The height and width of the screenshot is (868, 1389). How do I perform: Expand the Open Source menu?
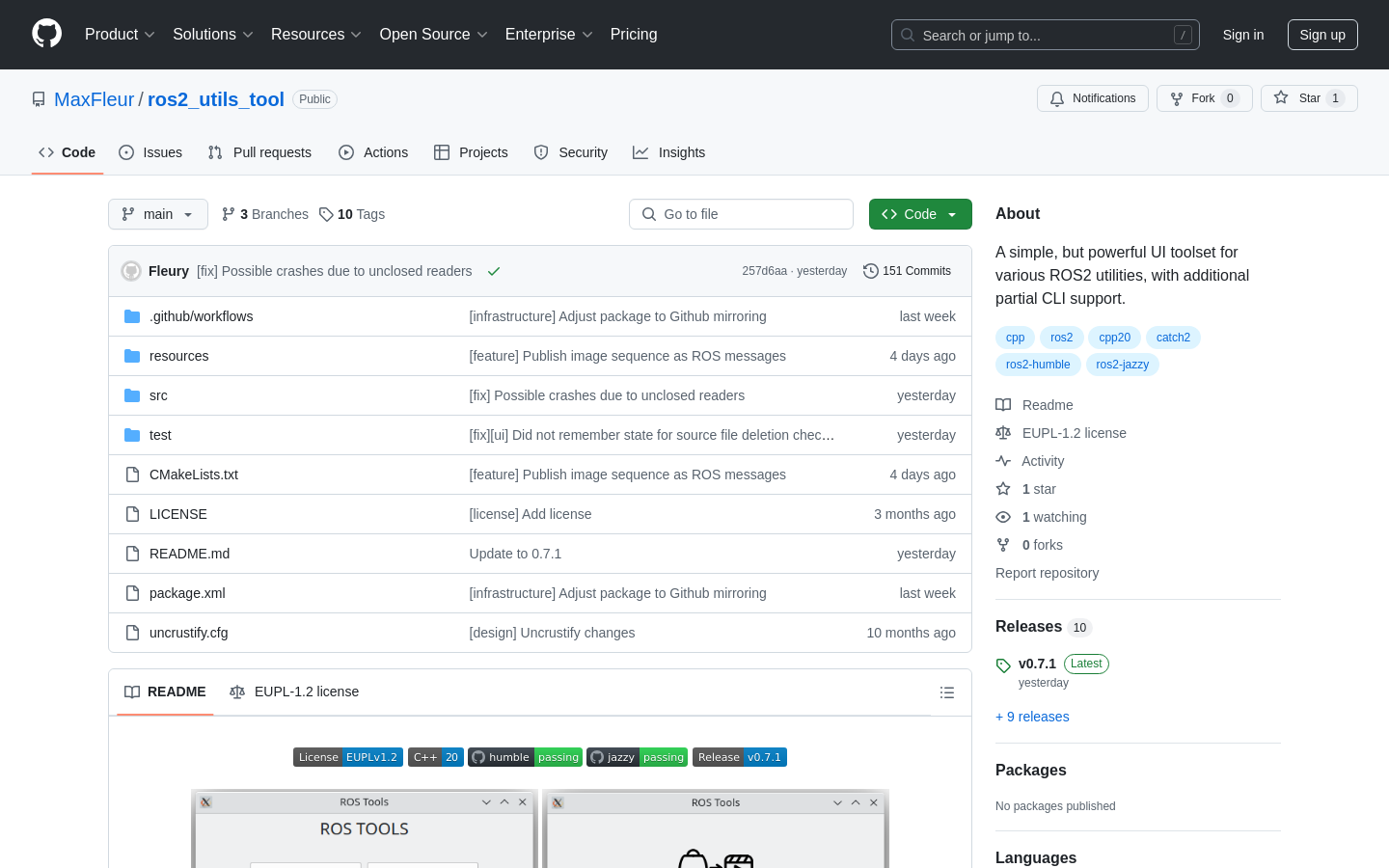(x=434, y=35)
